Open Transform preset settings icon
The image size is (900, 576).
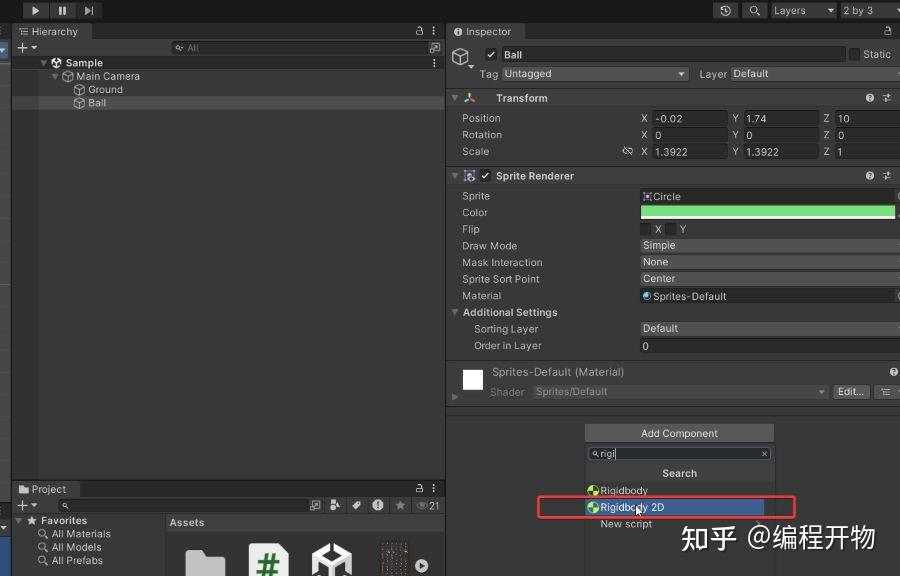click(887, 98)
